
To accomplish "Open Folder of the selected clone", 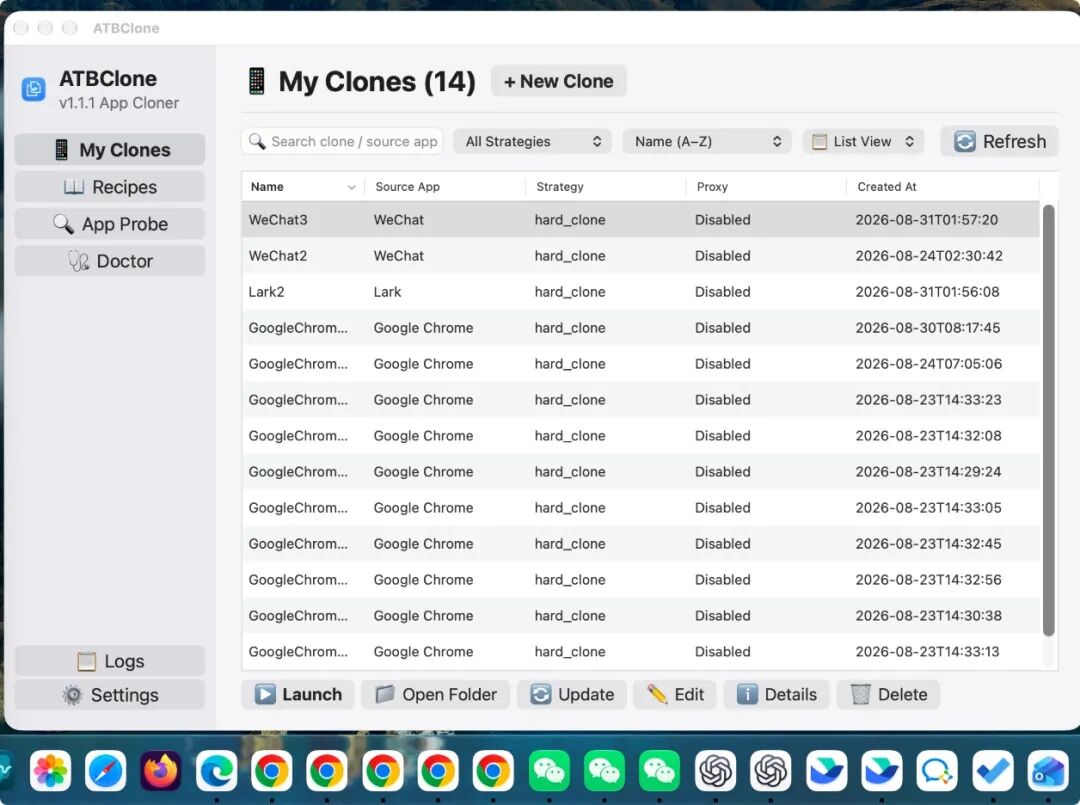I will pos(435,694).
